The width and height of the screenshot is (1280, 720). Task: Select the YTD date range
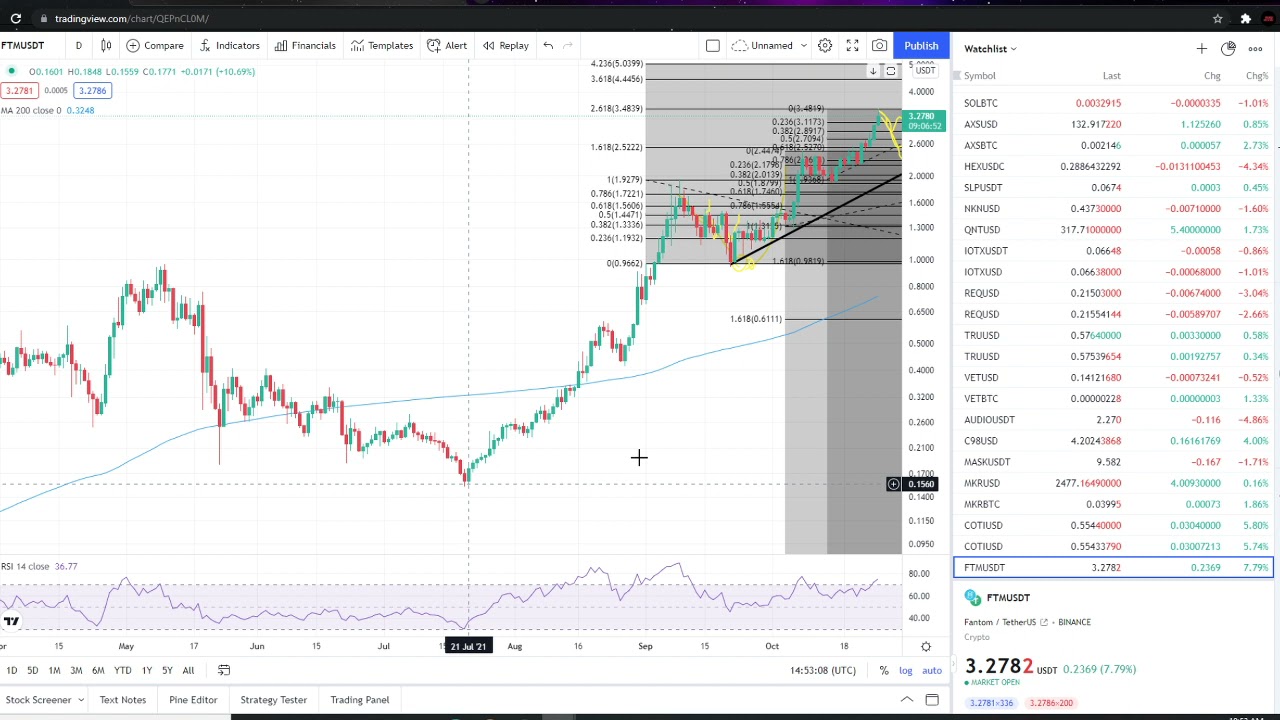(x=122, y=670)
